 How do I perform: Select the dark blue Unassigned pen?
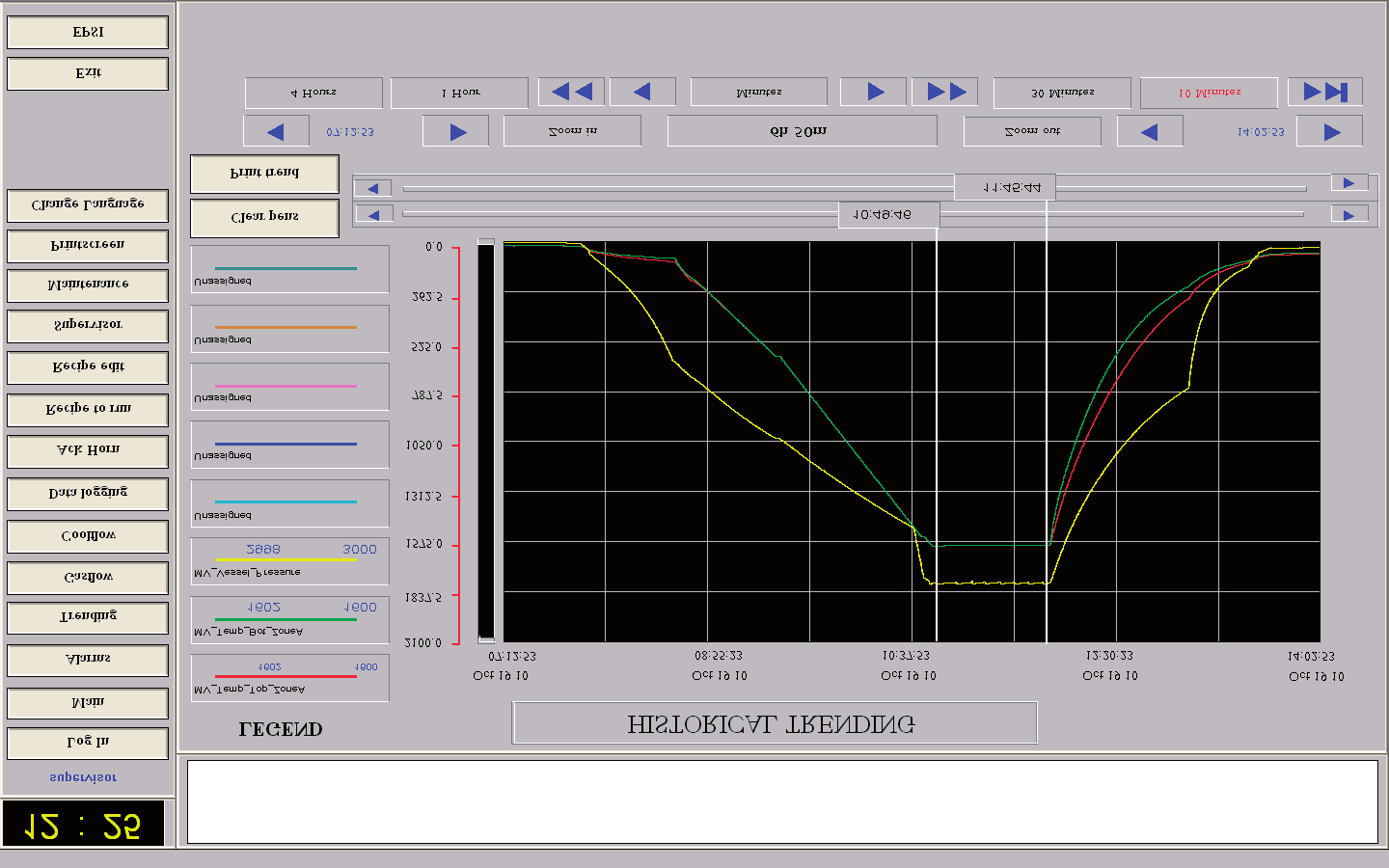[x=289, y=445]
